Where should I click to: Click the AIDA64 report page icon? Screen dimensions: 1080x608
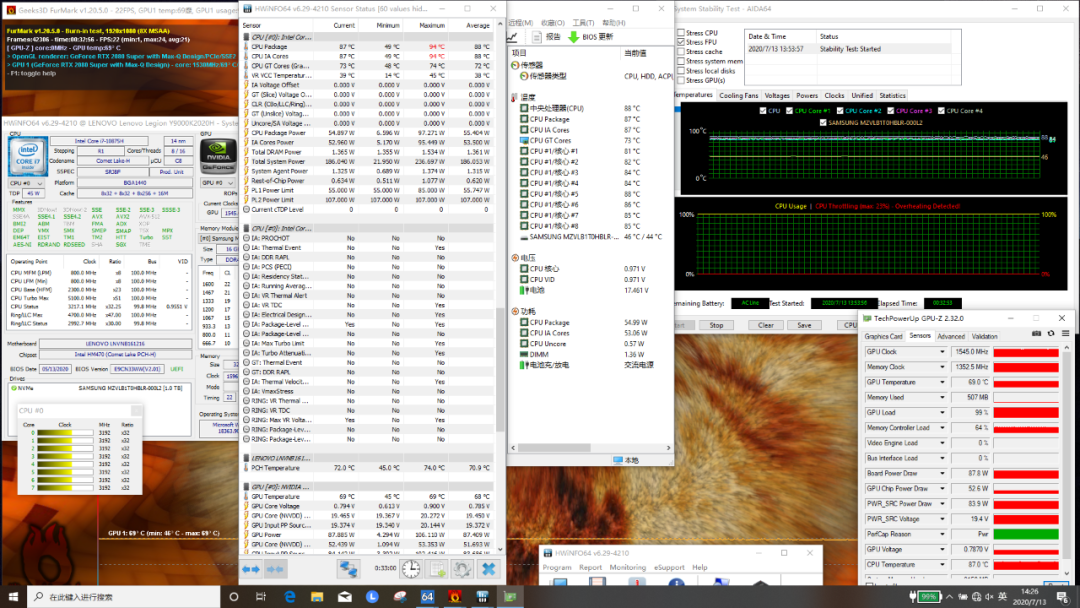pyautogui.click(x=537, y=36)
